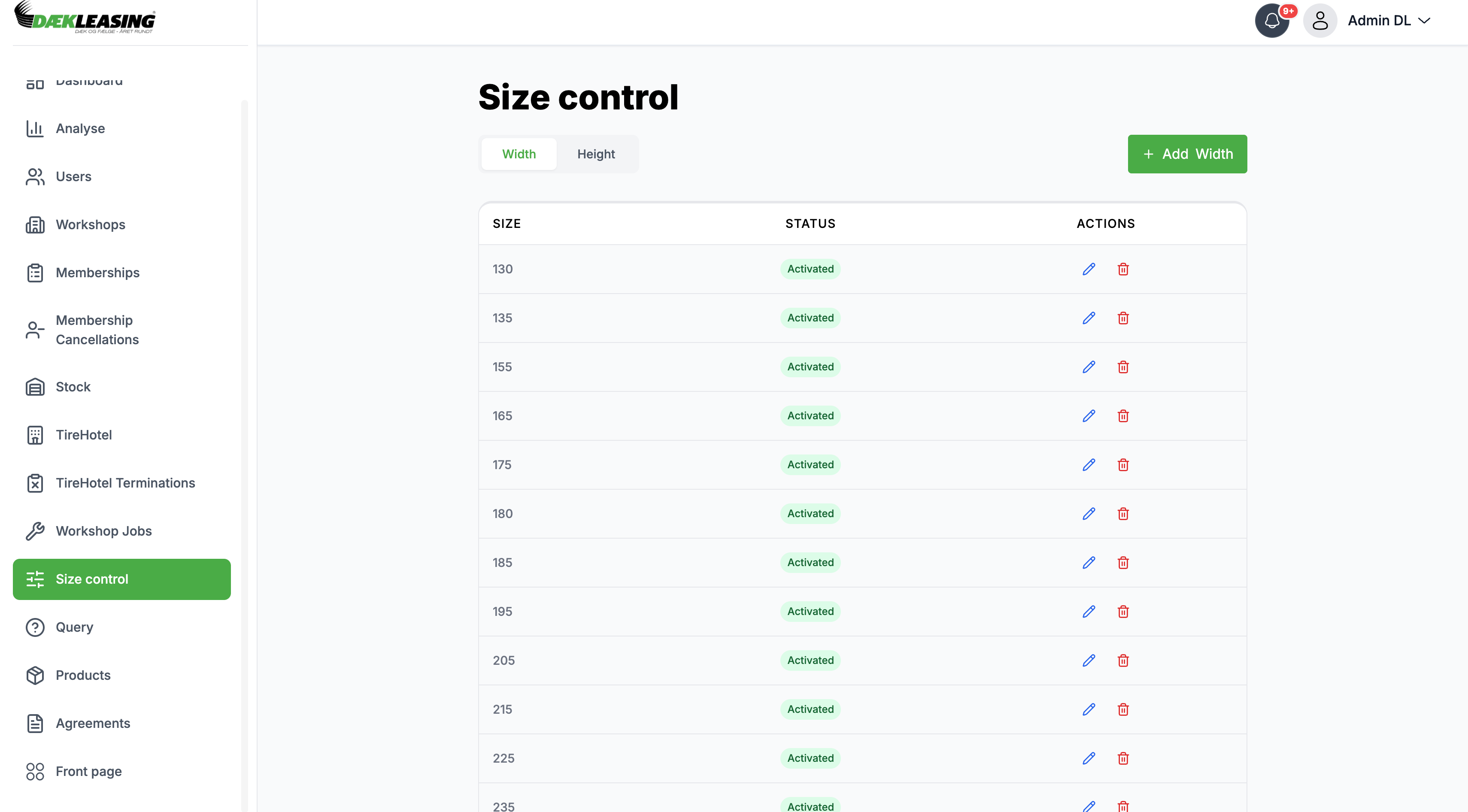Image resolution: width=1468 pixels, height=812 pixels.
Task: Delete the size 155 row
Action: [x=1122, y=367]
